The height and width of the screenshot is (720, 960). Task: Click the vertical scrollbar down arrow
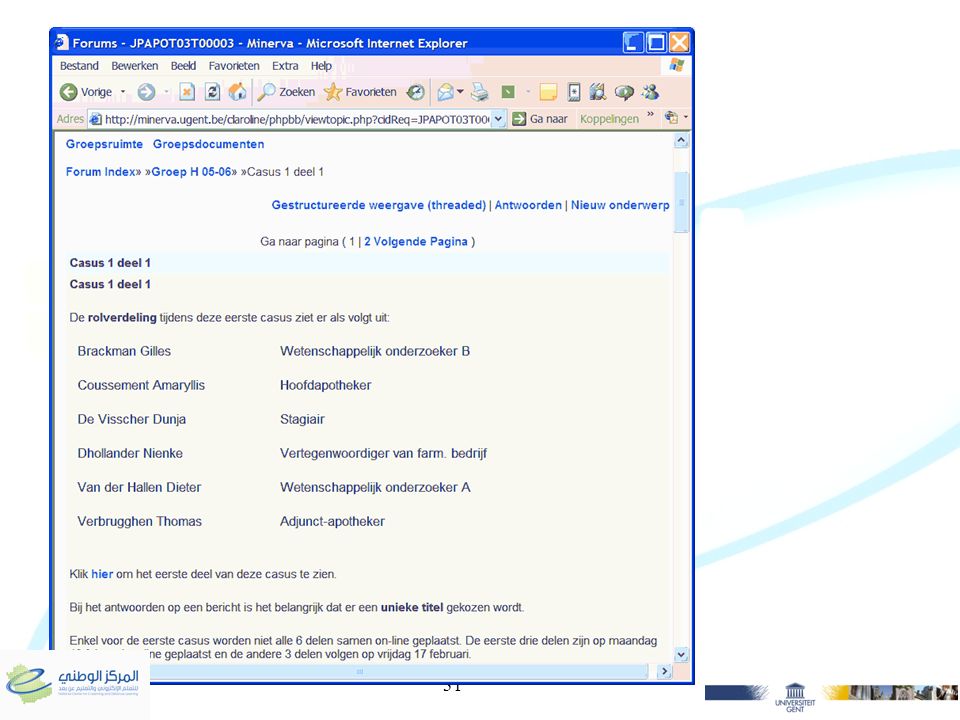point(681,654)
